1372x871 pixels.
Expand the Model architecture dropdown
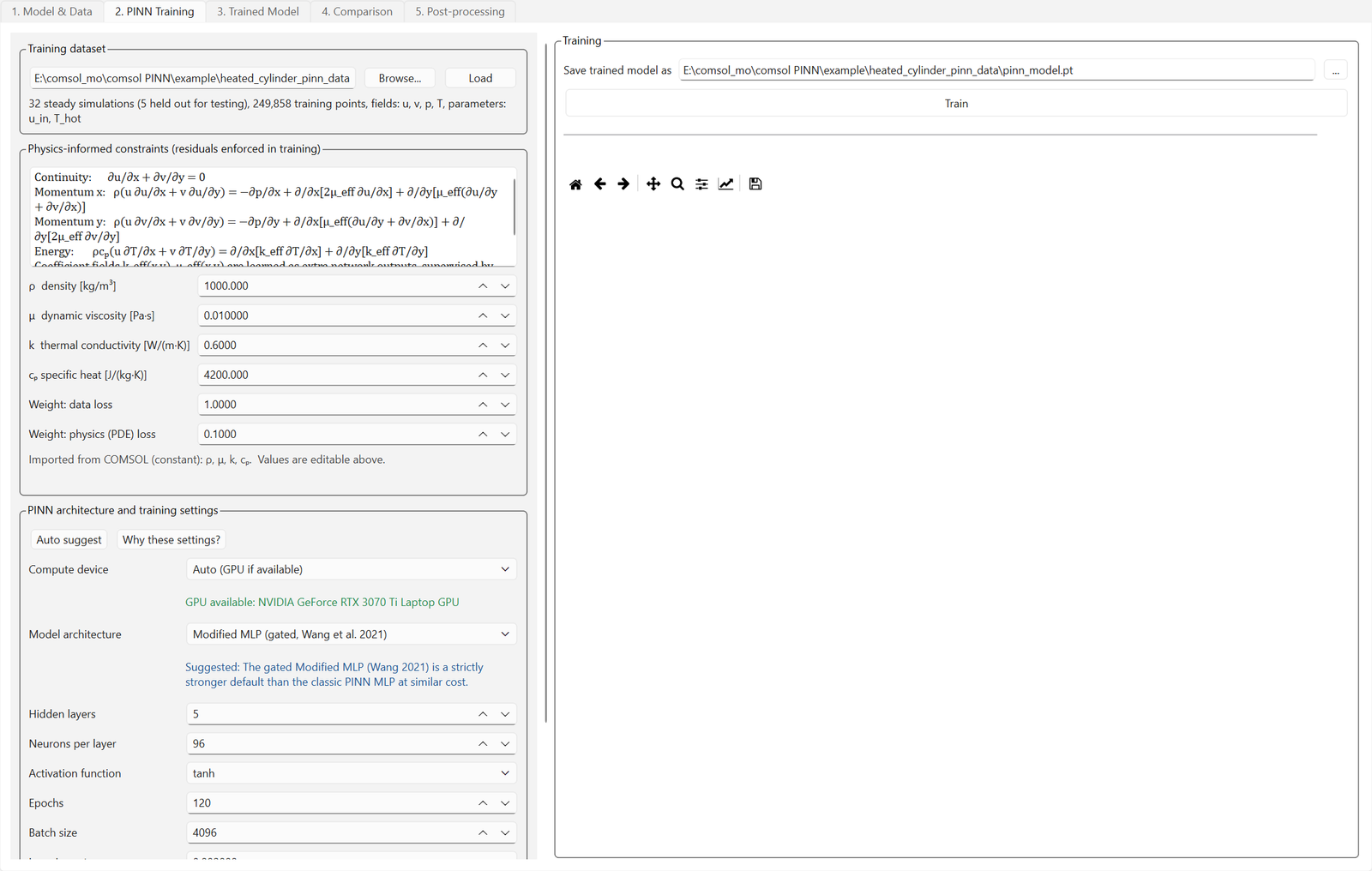(352, 634)
